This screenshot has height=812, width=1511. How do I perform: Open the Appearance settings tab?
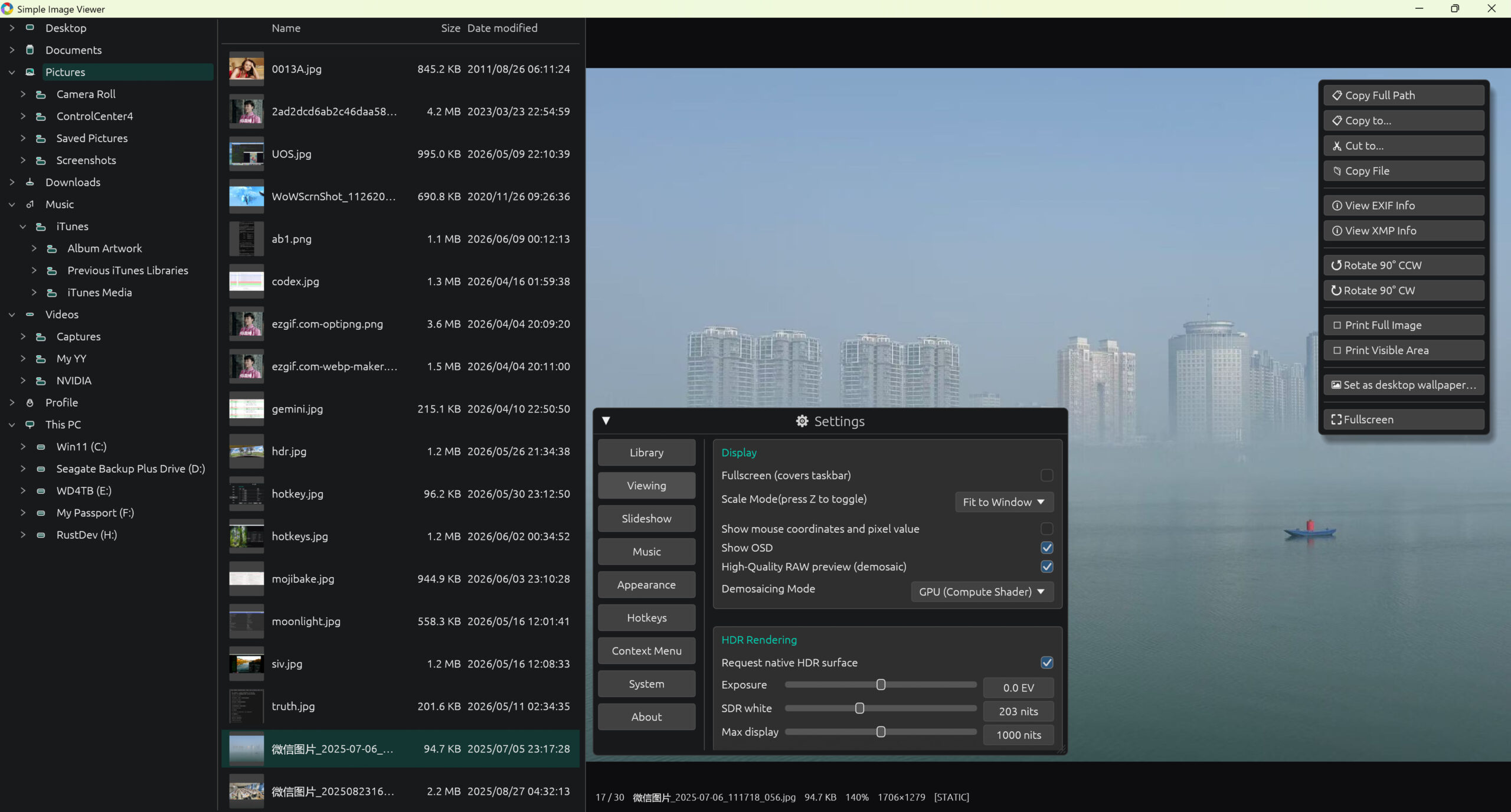(x=646, y=585)
